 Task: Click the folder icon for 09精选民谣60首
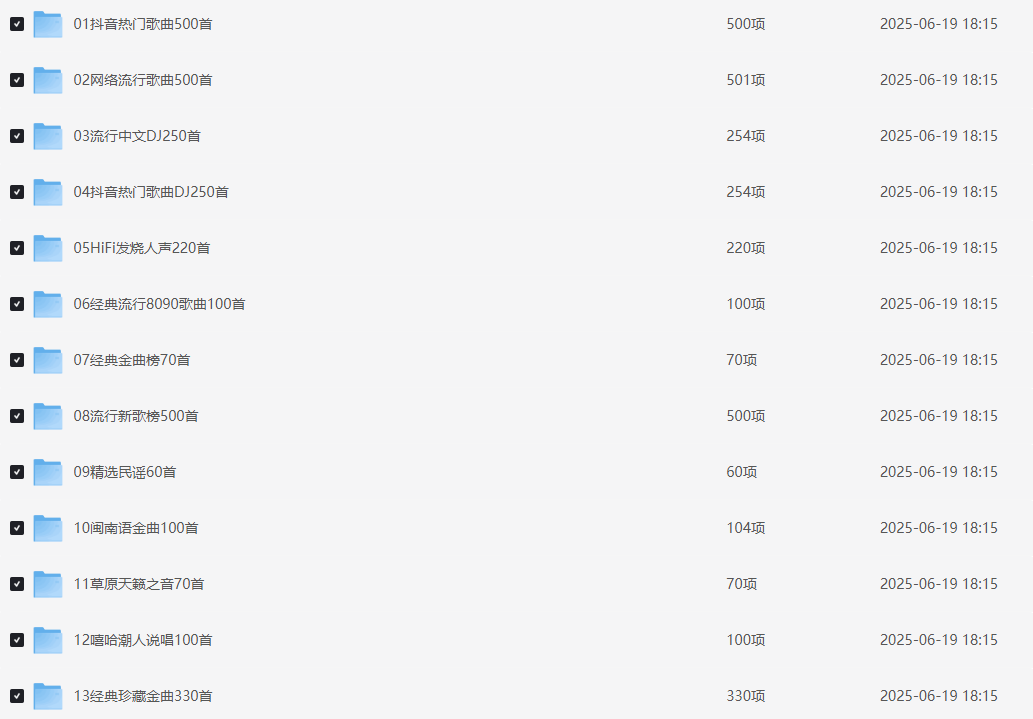click(47, 472)
